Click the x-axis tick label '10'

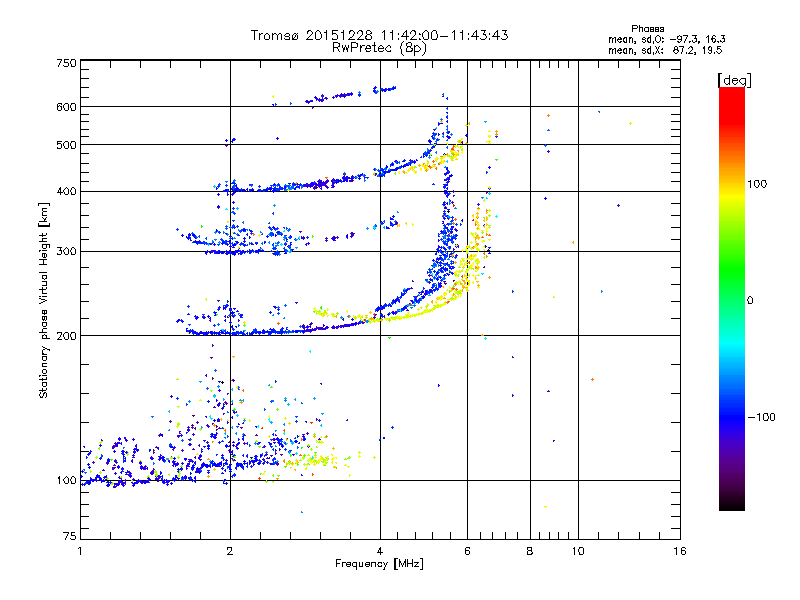click(x=578, y=551)
